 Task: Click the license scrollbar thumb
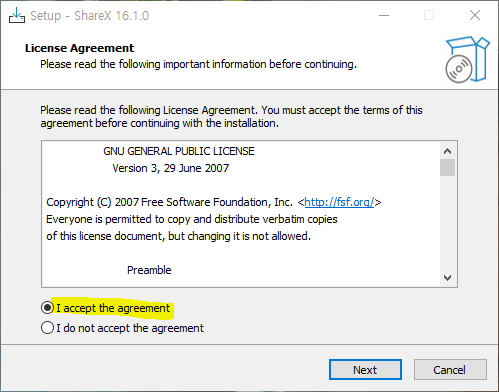(447, 168)
